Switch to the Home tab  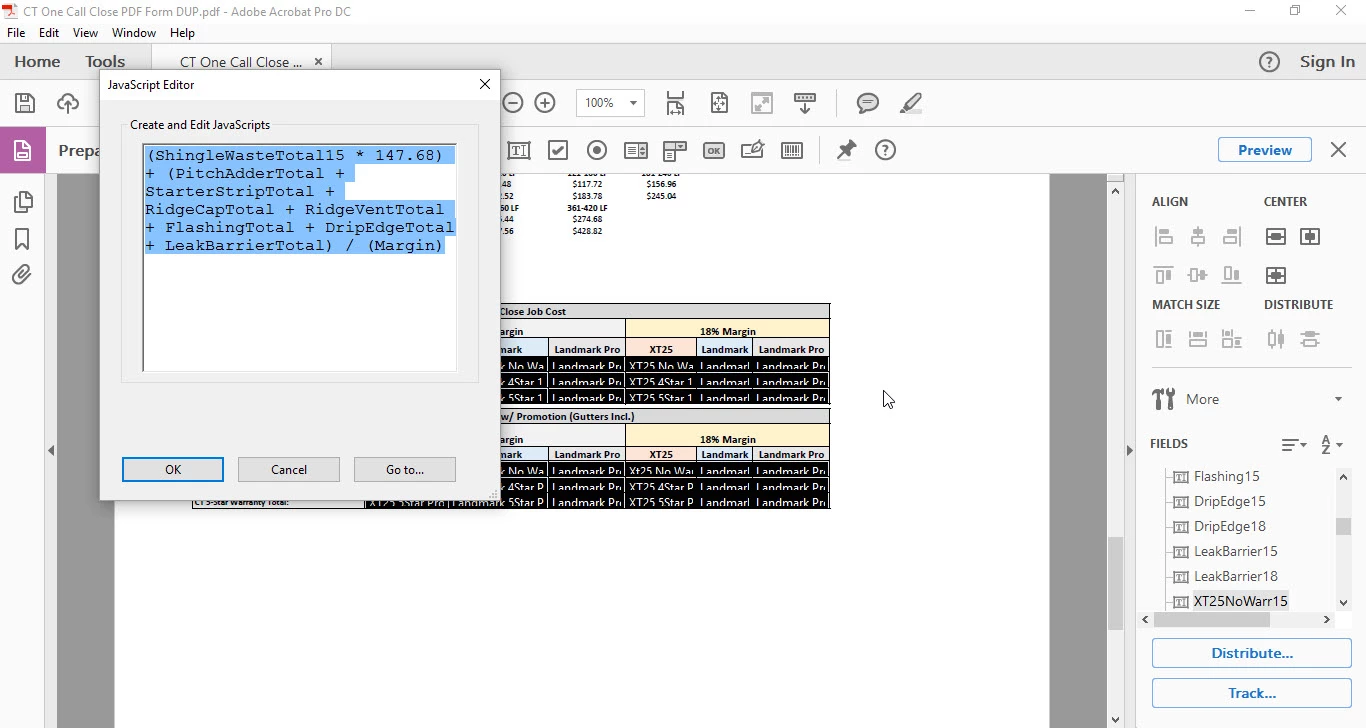37,62
